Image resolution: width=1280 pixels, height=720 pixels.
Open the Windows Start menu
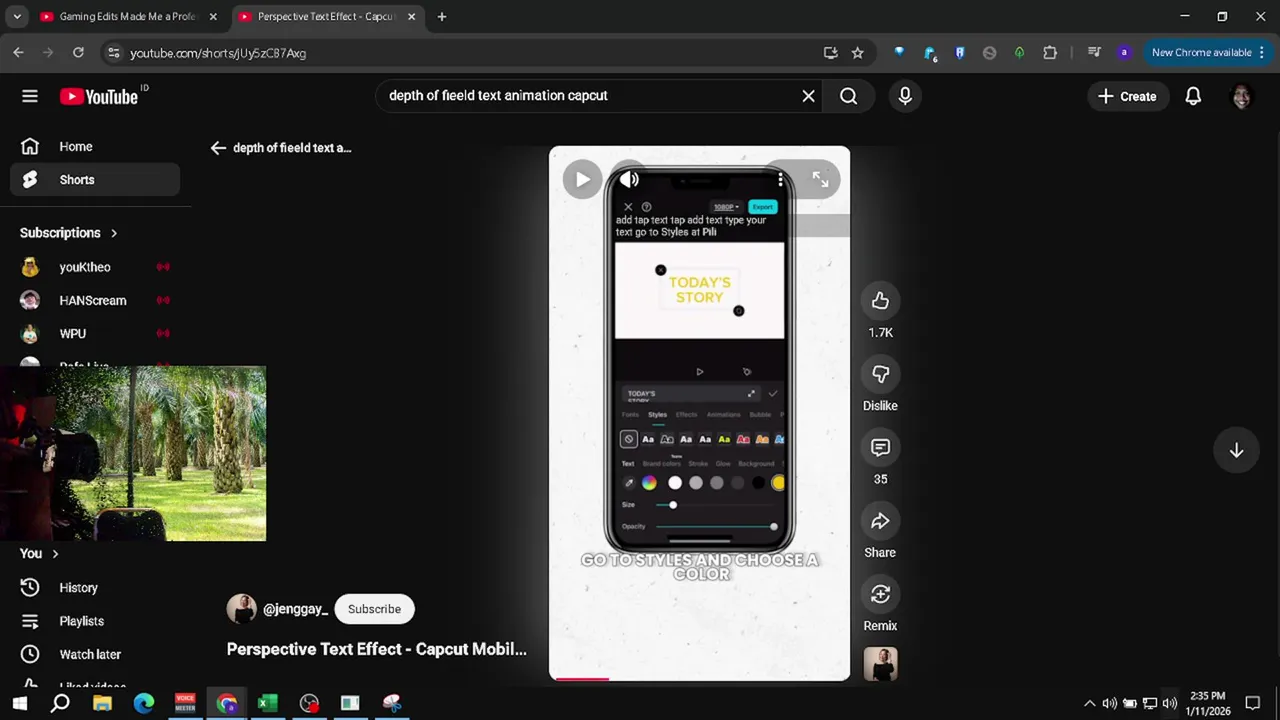pos(19,703)
